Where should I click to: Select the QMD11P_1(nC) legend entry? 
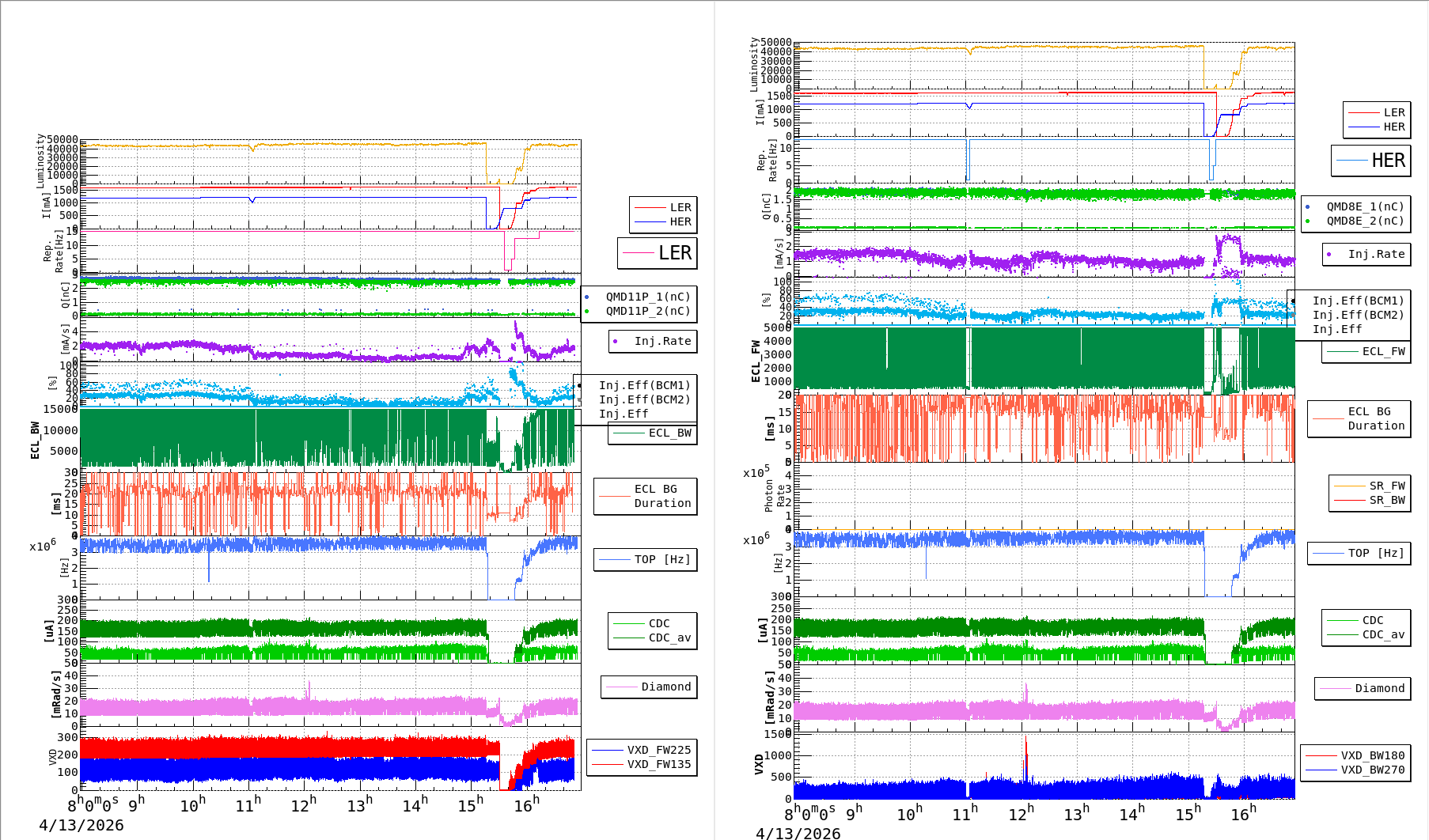click(647, 297)
